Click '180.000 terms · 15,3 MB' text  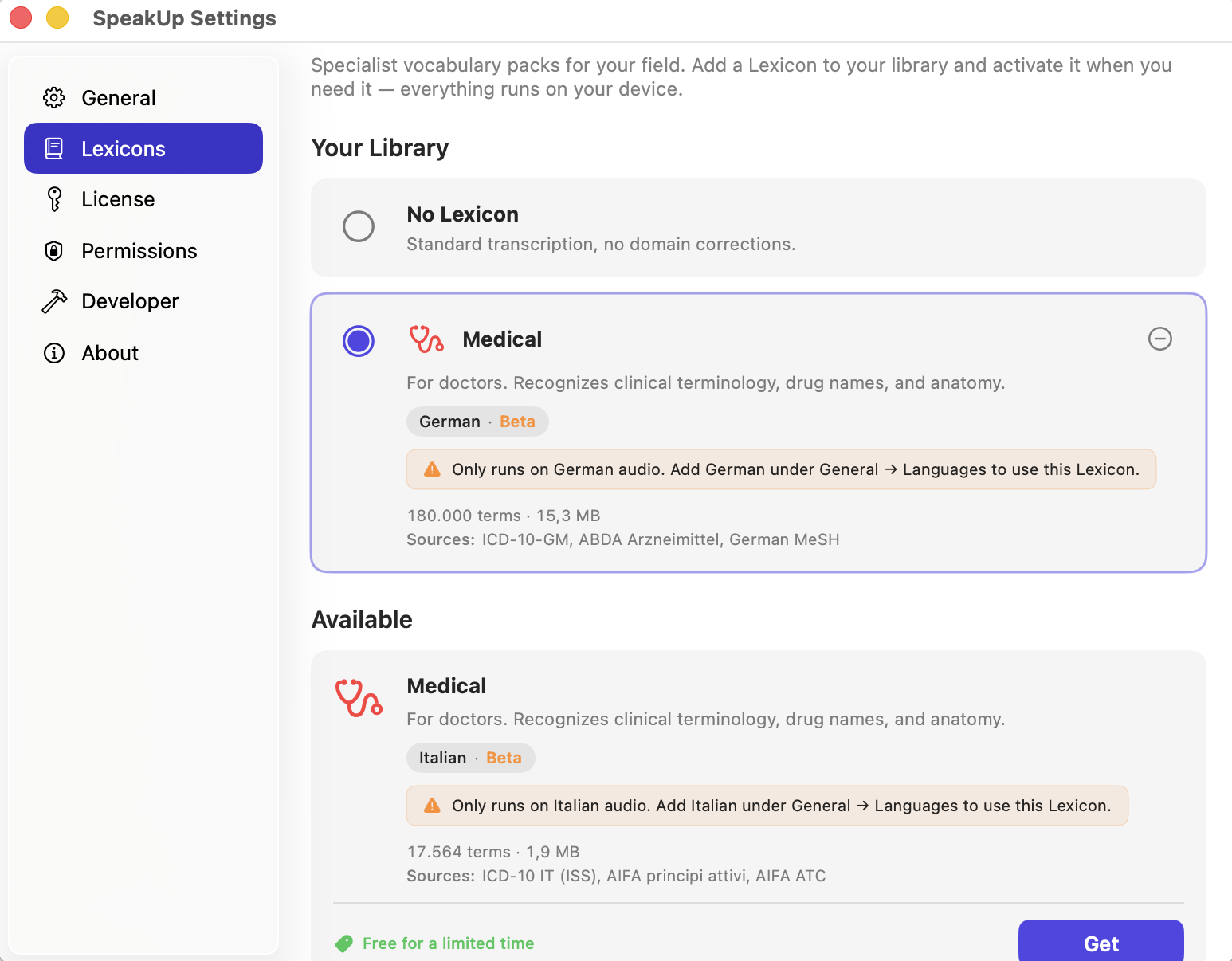click(x=504, y=516)
